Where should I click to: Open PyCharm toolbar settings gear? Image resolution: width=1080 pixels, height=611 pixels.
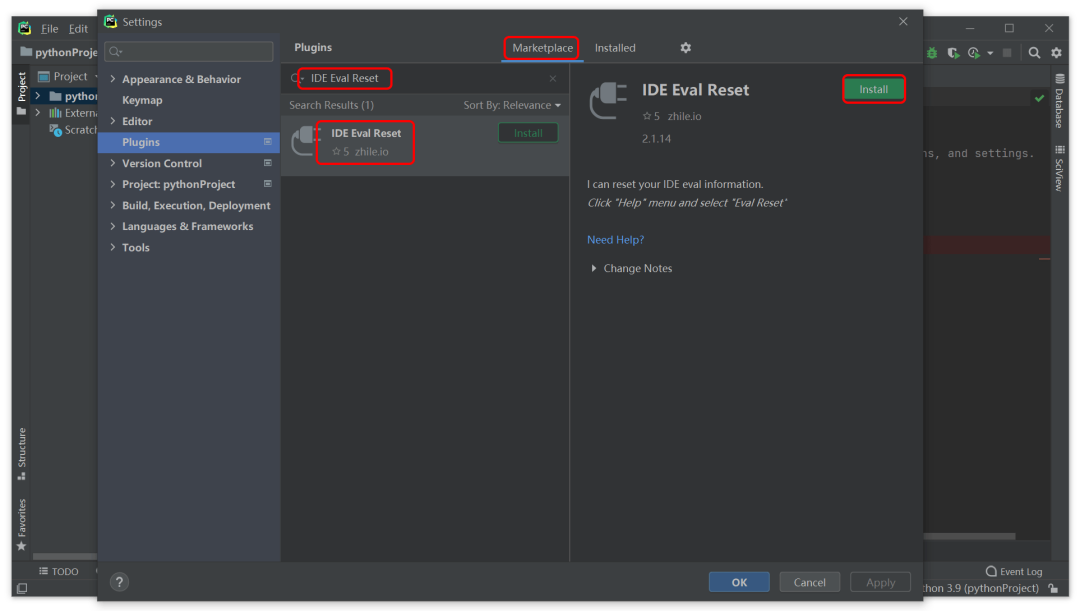pos(1057,52)
